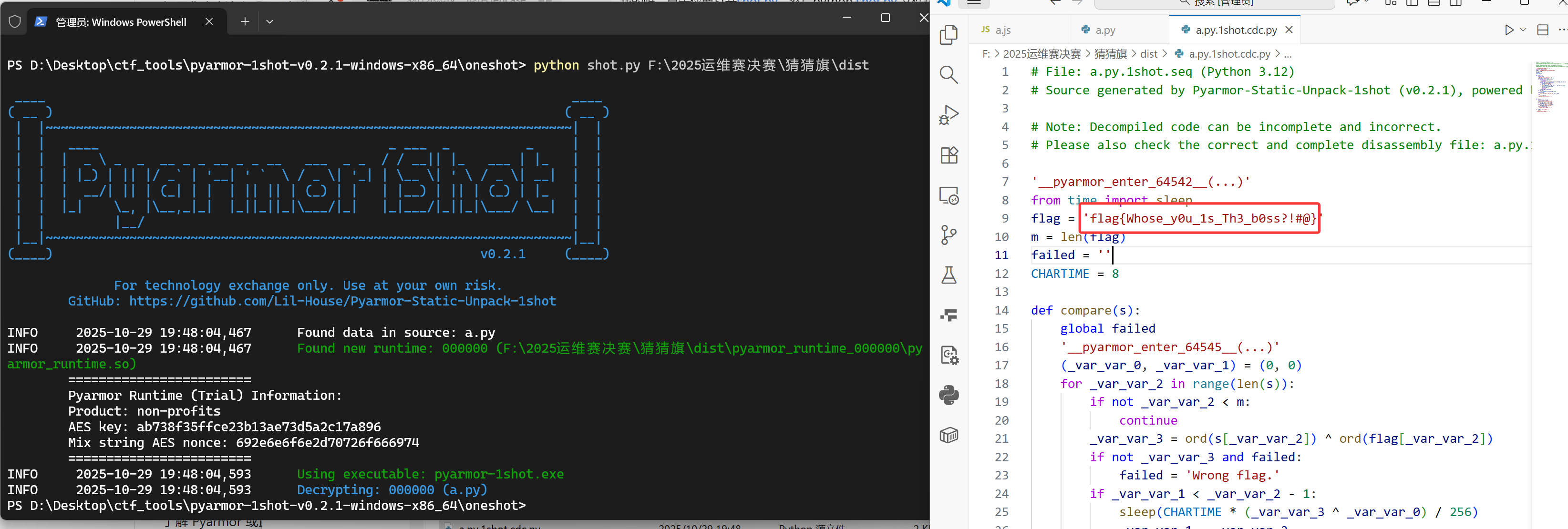Expand breadcrumb ellipsis after a.py.1shot.cdc.py
Image resolution: width=1568 pixels, height=529 pixels.
(1288, 54)
